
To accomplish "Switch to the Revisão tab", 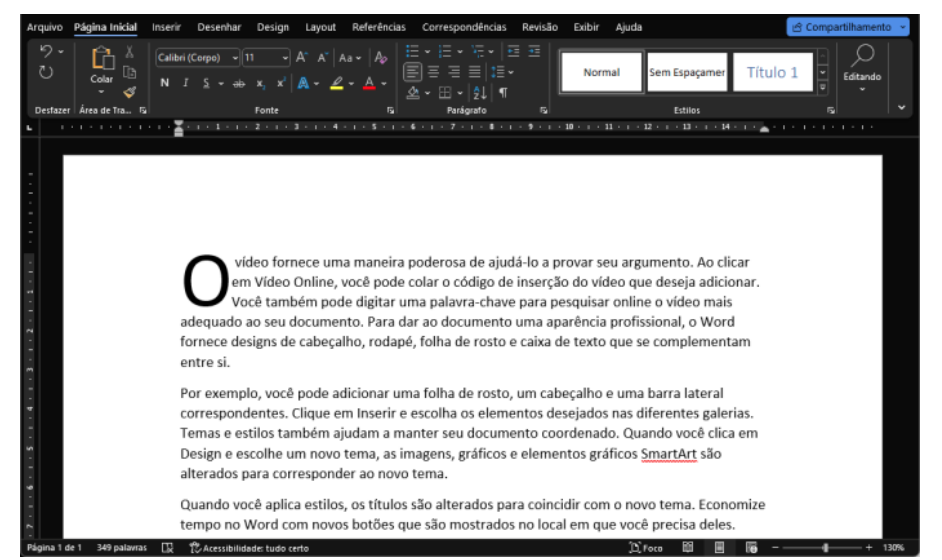I will coord(539,27).
